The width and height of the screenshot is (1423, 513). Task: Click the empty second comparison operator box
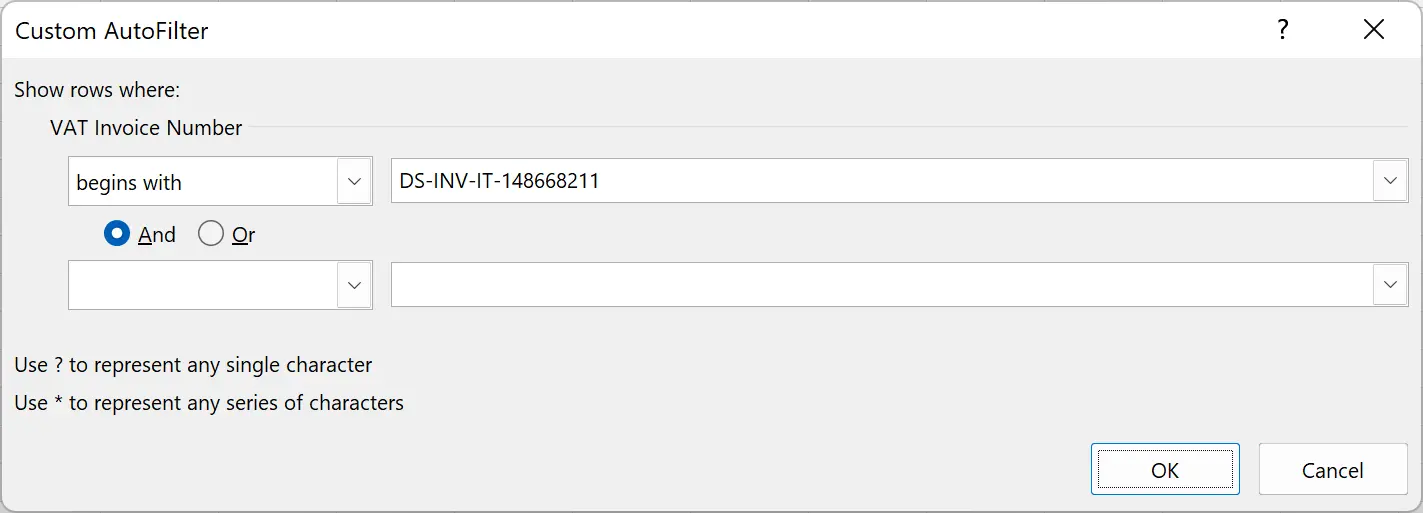coord(203,285)
